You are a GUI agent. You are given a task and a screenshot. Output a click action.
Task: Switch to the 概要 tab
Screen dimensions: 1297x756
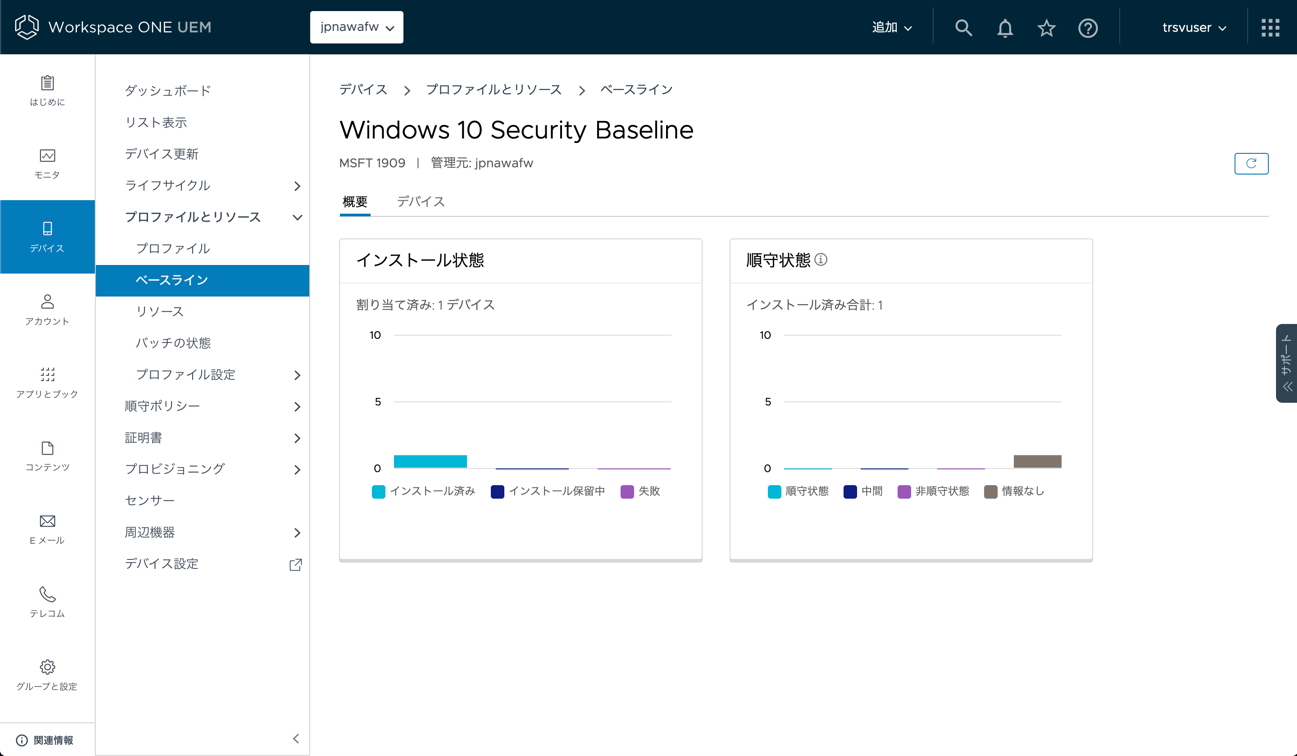pos(355,202)
